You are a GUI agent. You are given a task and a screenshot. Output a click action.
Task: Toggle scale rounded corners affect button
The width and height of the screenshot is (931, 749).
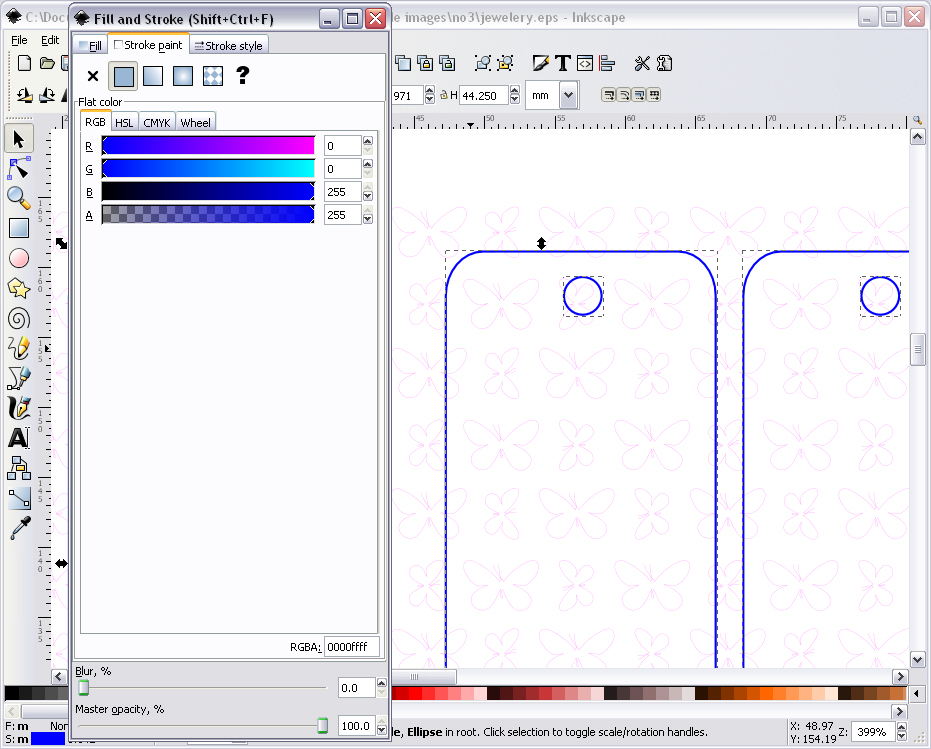[x=623, y=95]
